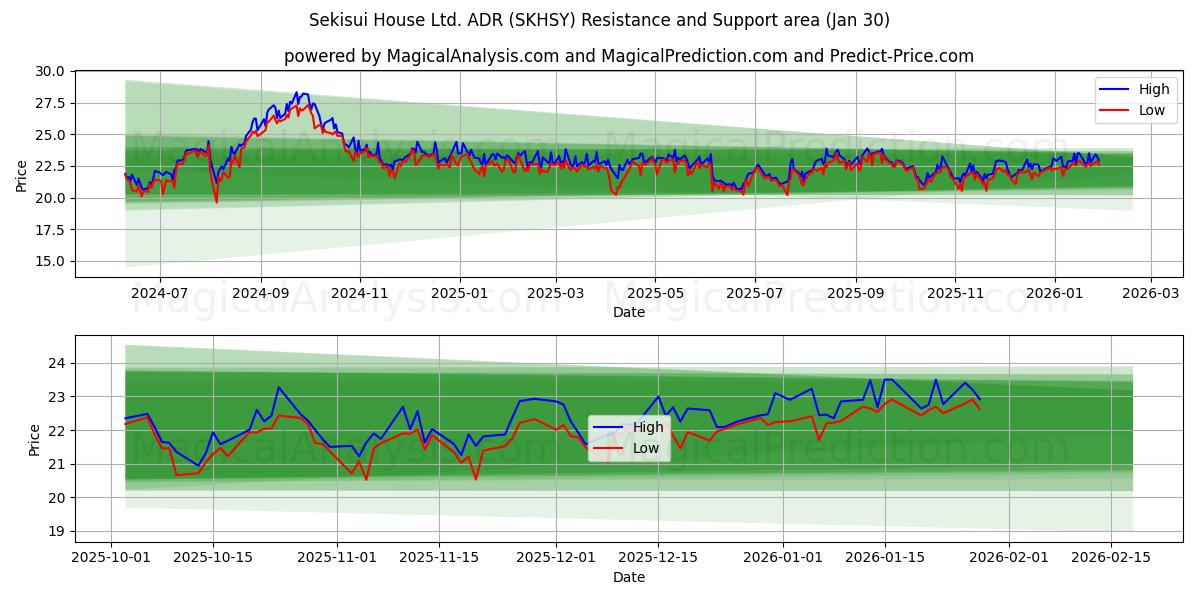The image size is (1200, 600).
Task: Click top chart y-axis value '25.0'
Action: [52, 135]
